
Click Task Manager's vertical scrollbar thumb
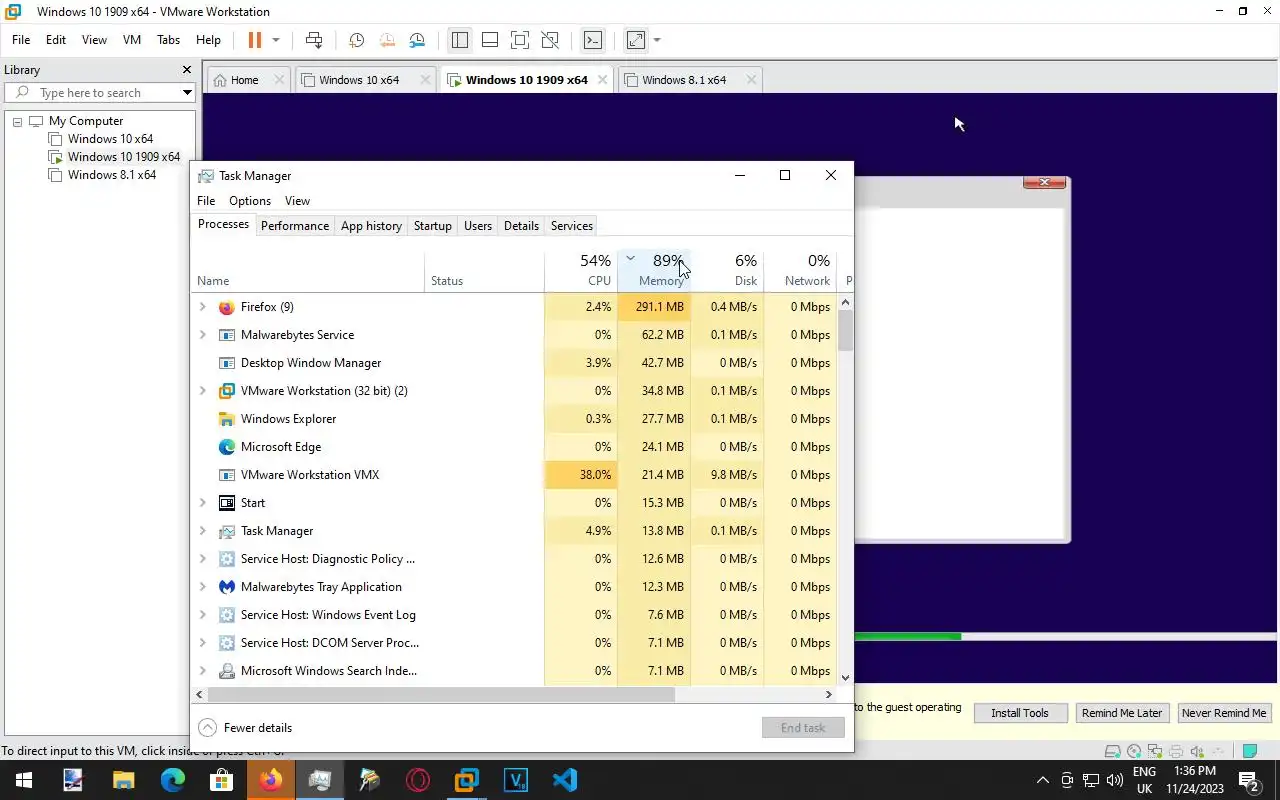click(846, 331)
